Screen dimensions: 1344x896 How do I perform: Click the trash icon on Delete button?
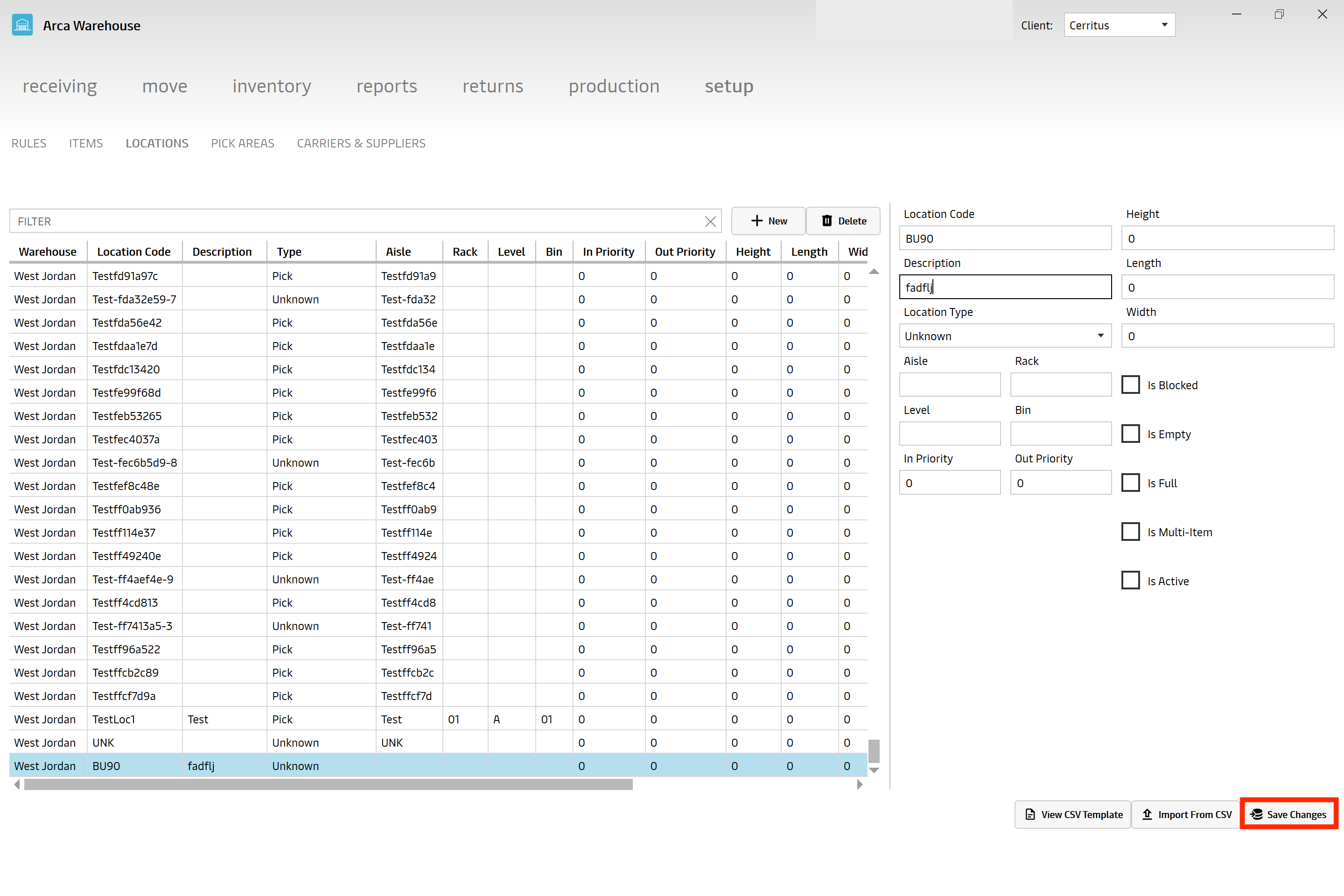tap(827, 221)
